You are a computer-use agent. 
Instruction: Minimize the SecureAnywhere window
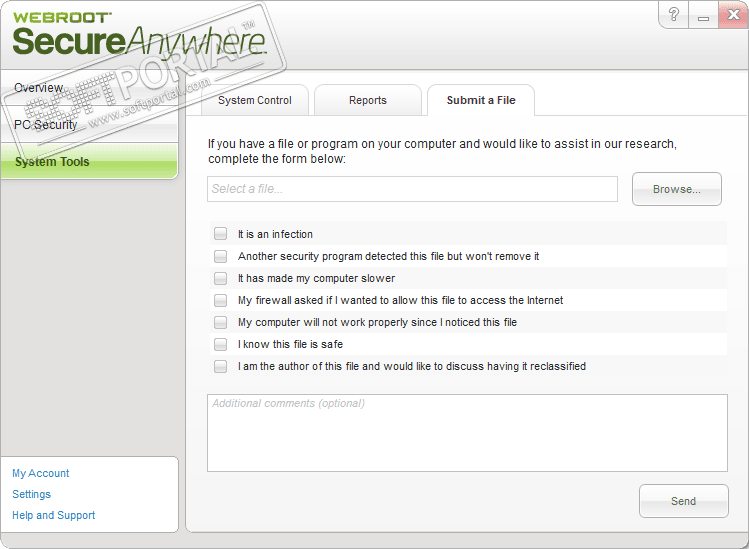(x=703, y=14)
